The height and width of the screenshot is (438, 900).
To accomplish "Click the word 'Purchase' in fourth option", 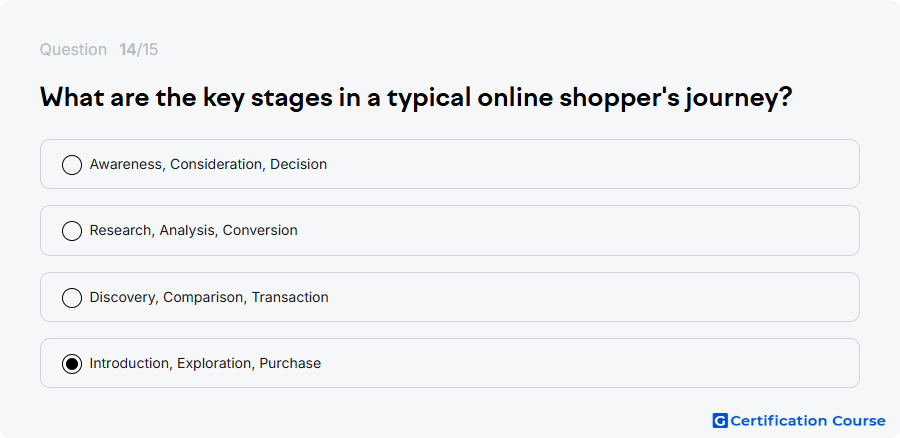I will pyautogui.click(x=290, y=363).
